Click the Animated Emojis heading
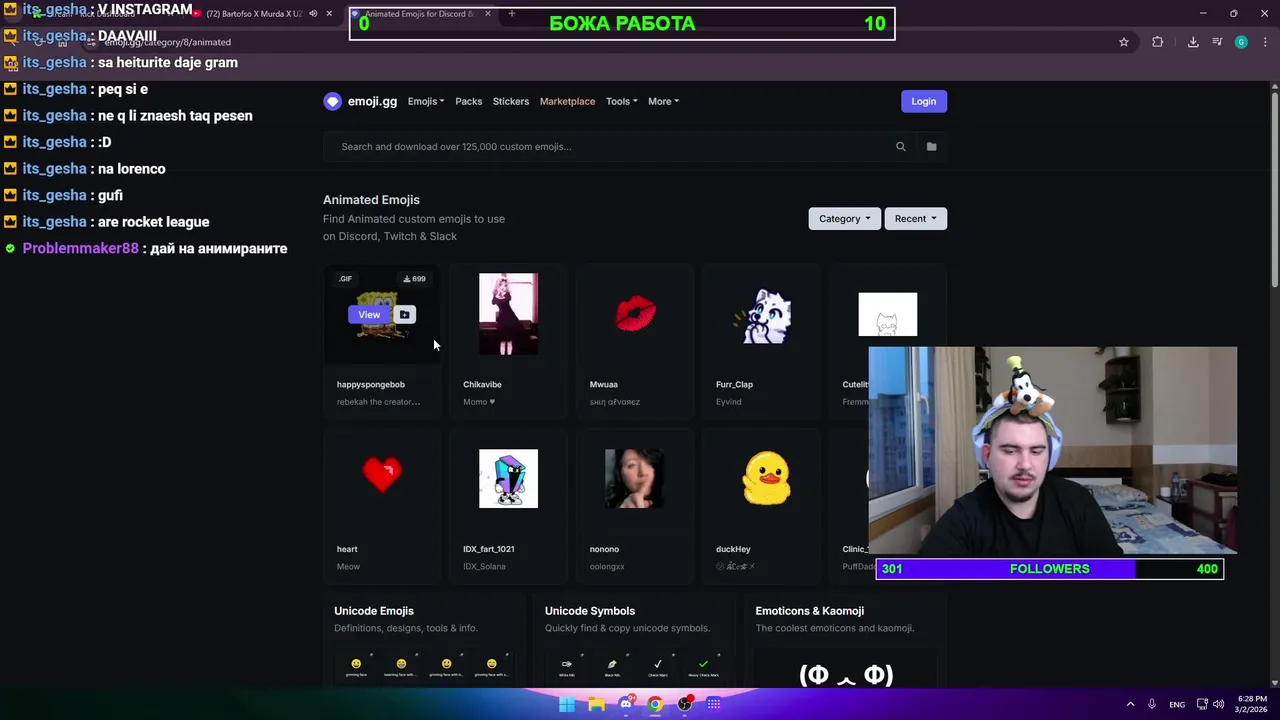1280x720 pixels. [x=371, y=200]
